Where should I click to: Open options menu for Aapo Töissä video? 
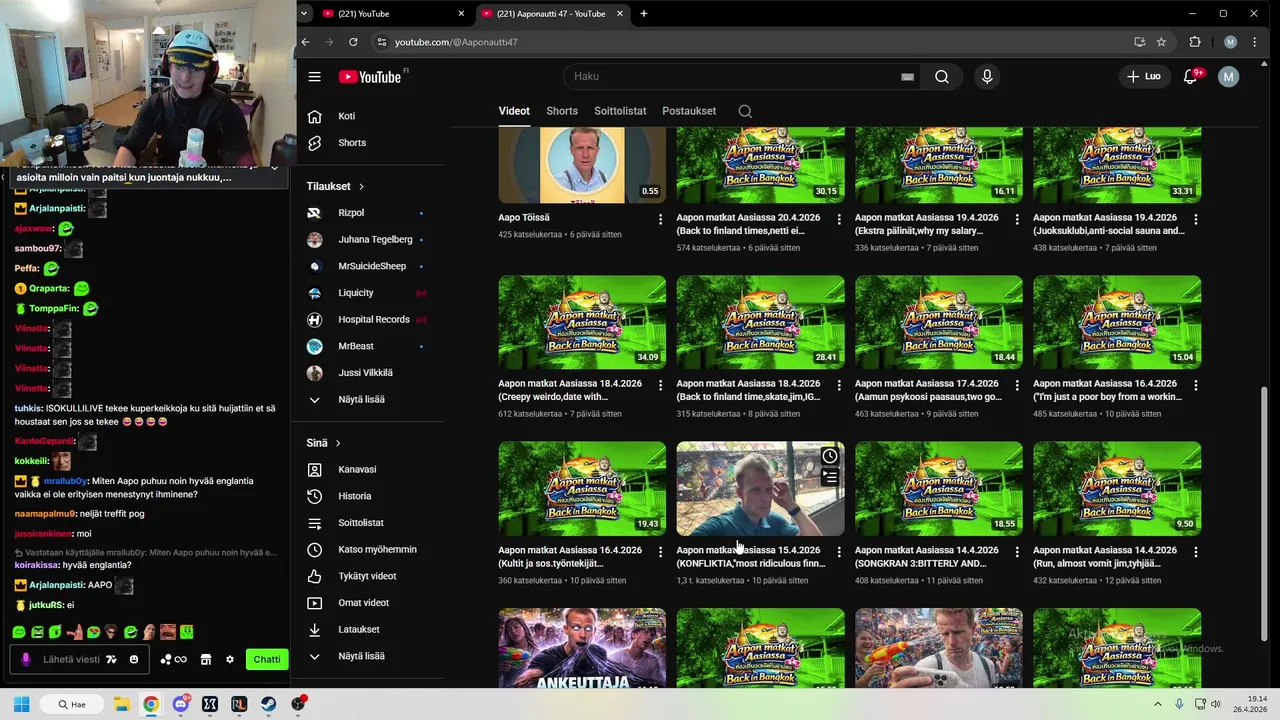tap(660, 219)
